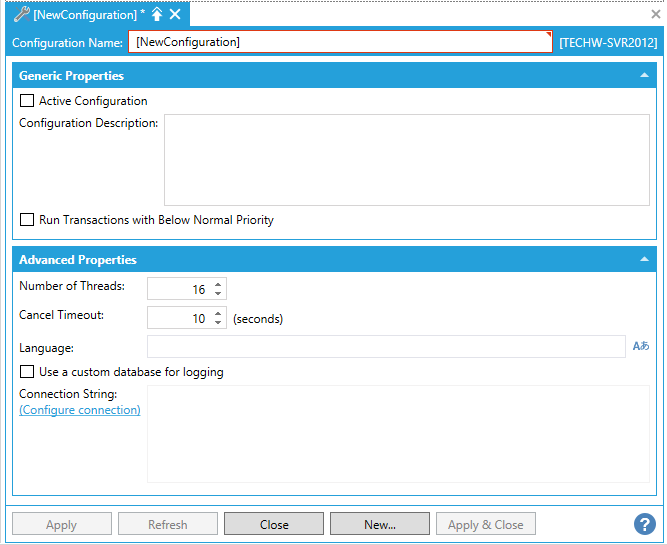Decrease Number of Threads with down arrow
The width and height of the screenshot is (667, 545).
[218, 294]
